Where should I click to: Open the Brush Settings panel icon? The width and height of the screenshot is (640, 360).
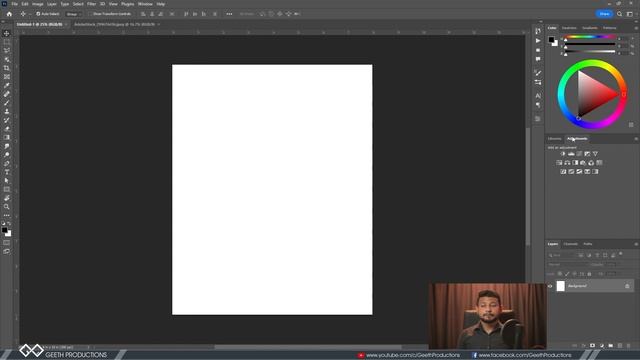pyautogui.click(x=538, y=73)
